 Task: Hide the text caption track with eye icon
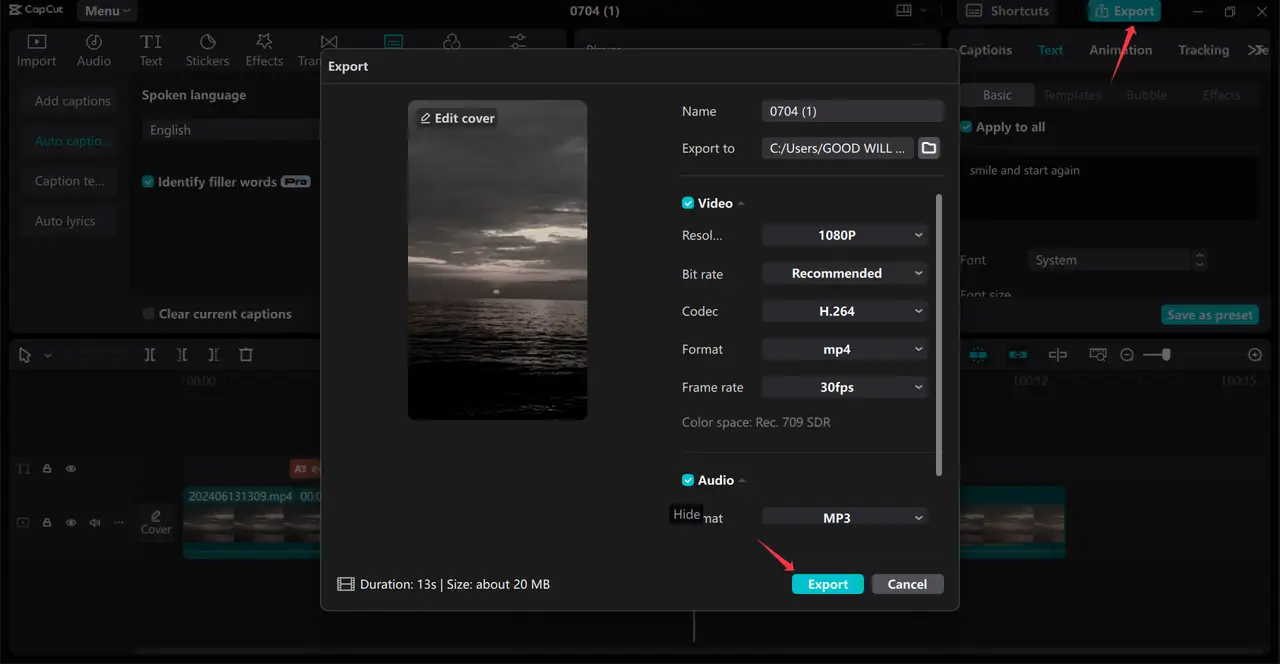coord(71,468)
